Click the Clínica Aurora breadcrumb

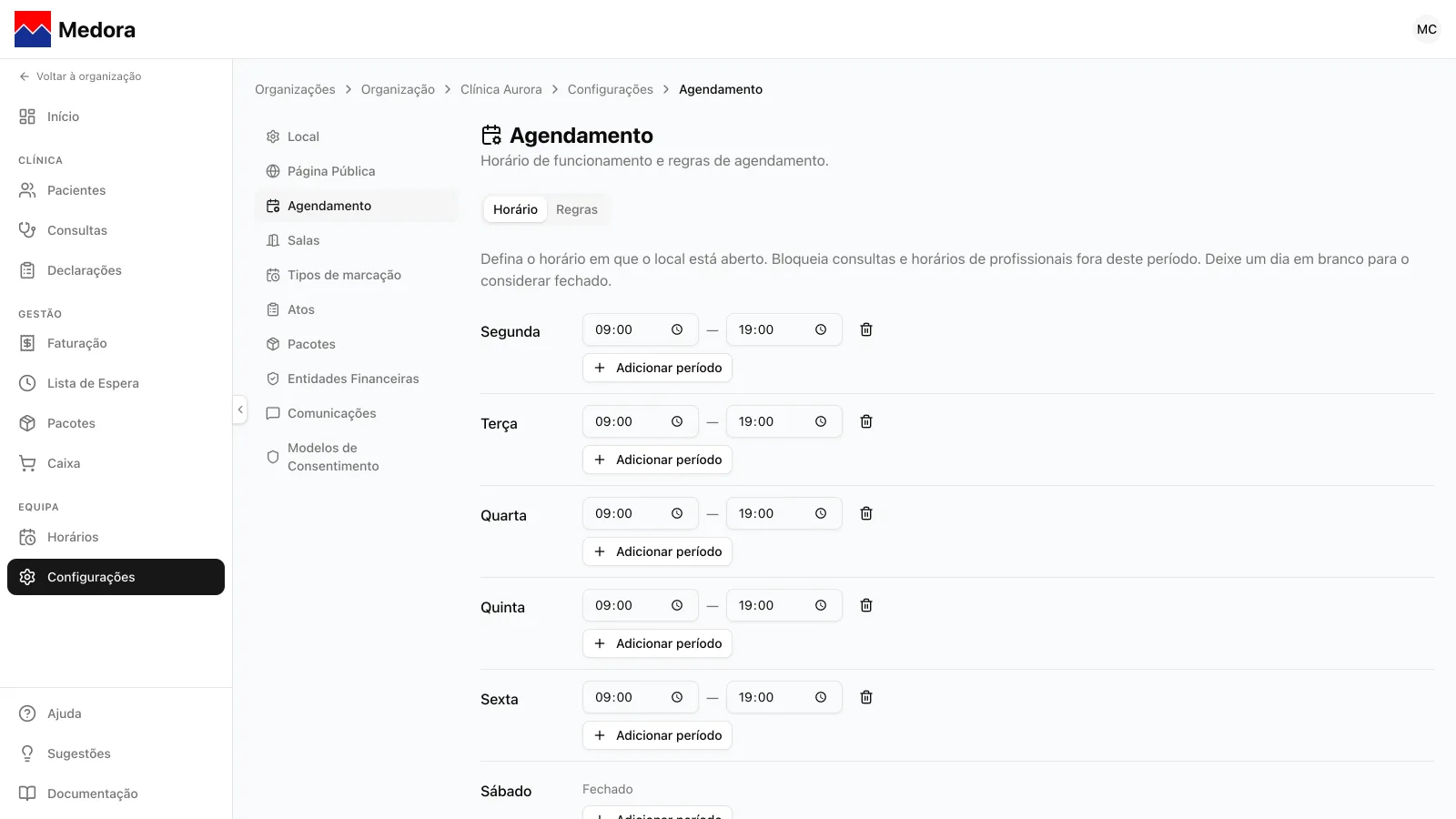(501, 89)
